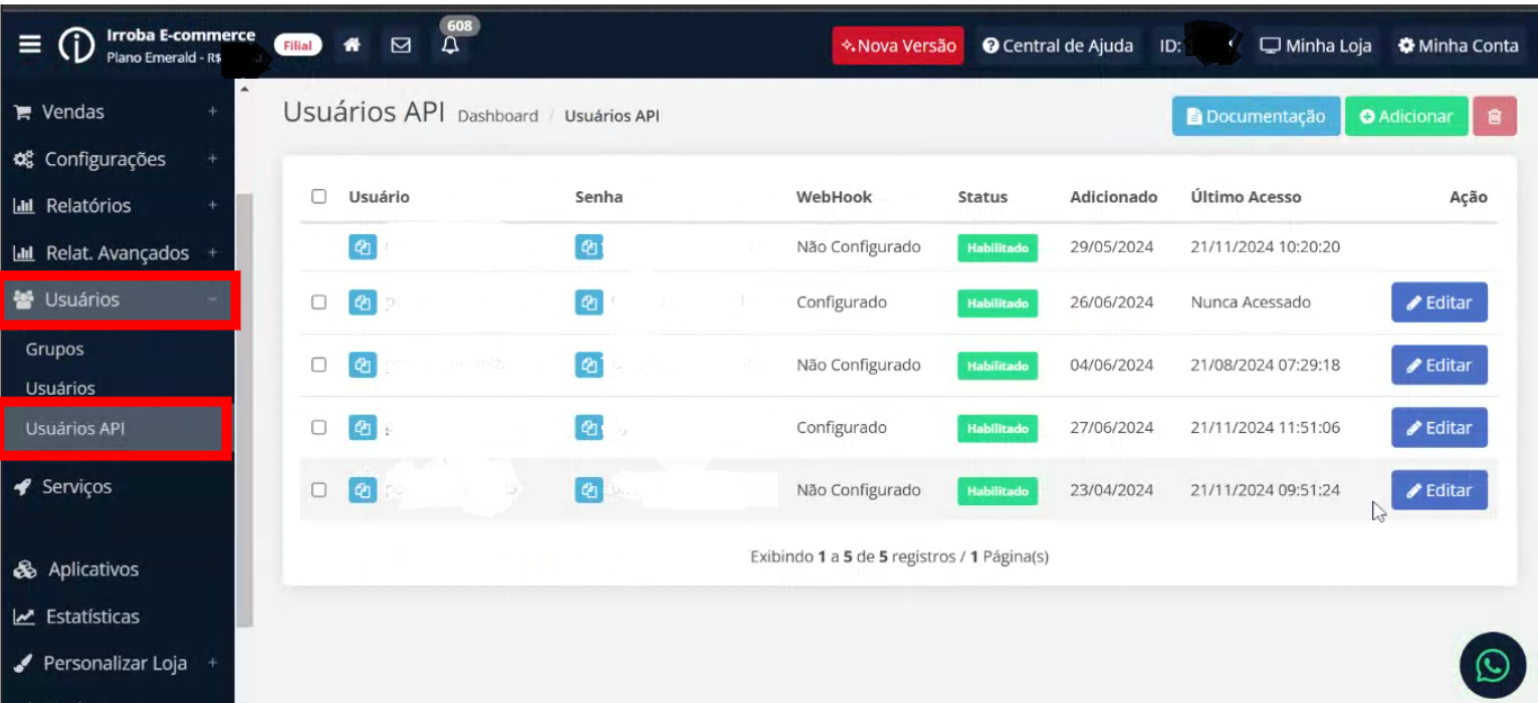This screenshot has width=1538, height=703.
Task: Expand the Personalizar Loja menu
Action: tap(117, 663)
